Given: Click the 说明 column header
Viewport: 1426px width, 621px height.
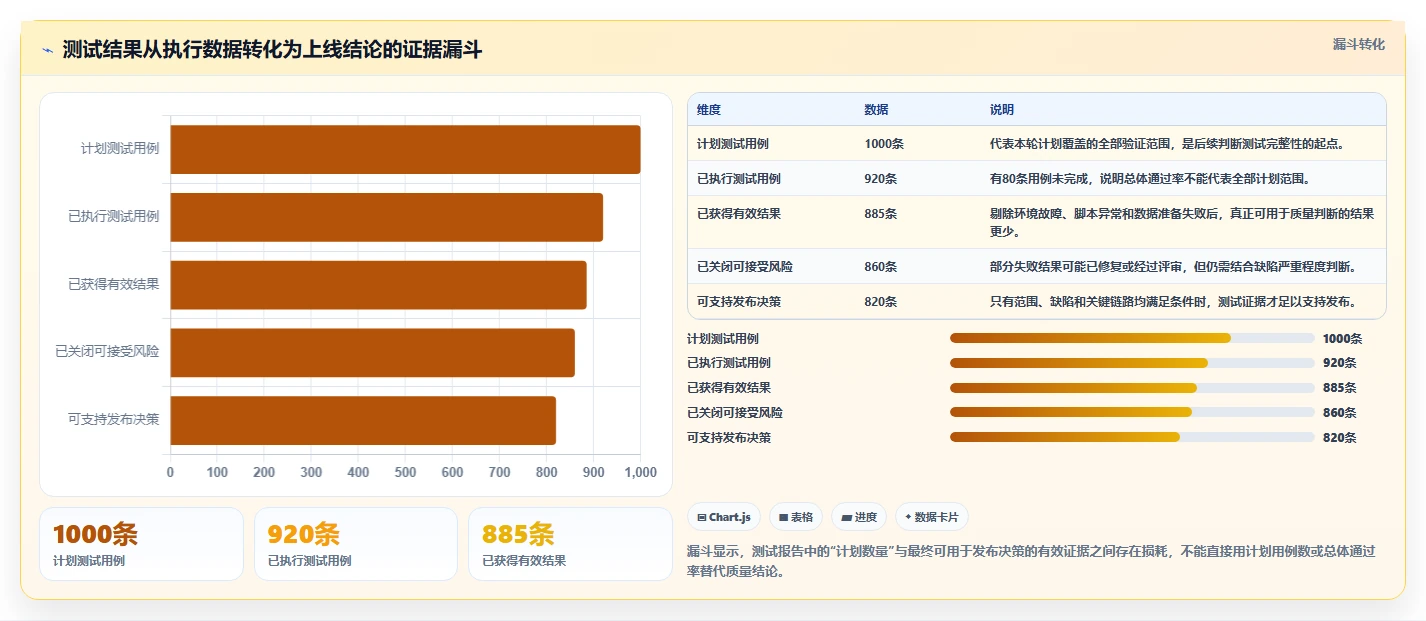Looking at the screenshot, I should pos(1001,109).
